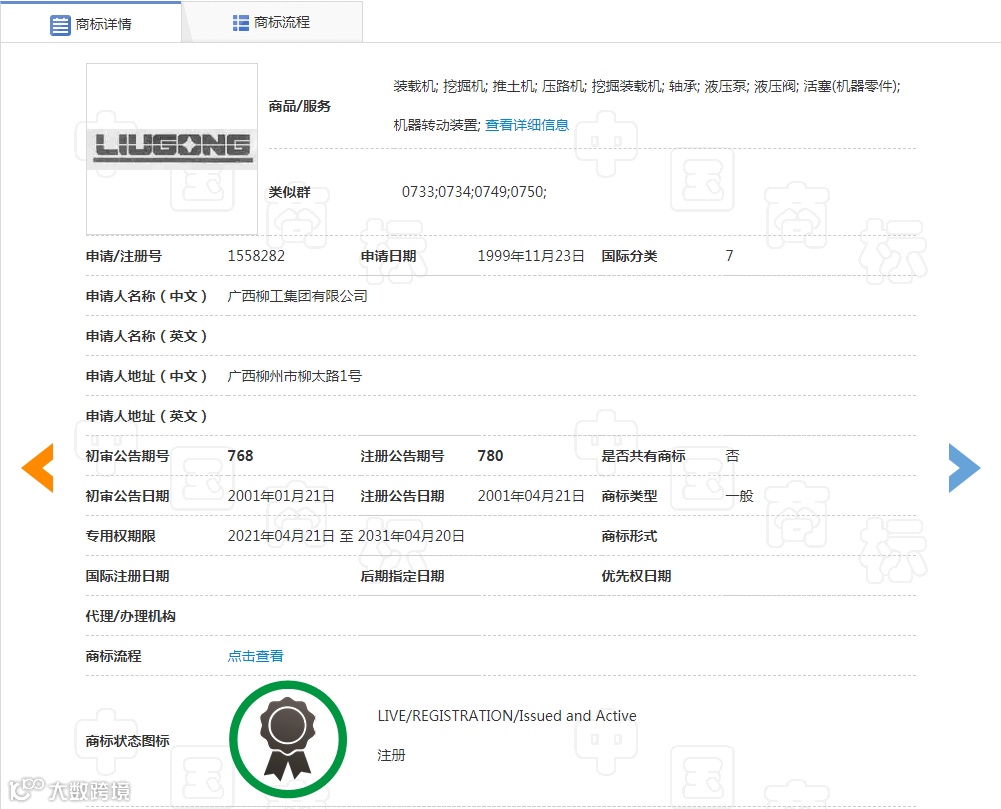Select registration announcement date 2001年04月21日

[x=531, y=496]
